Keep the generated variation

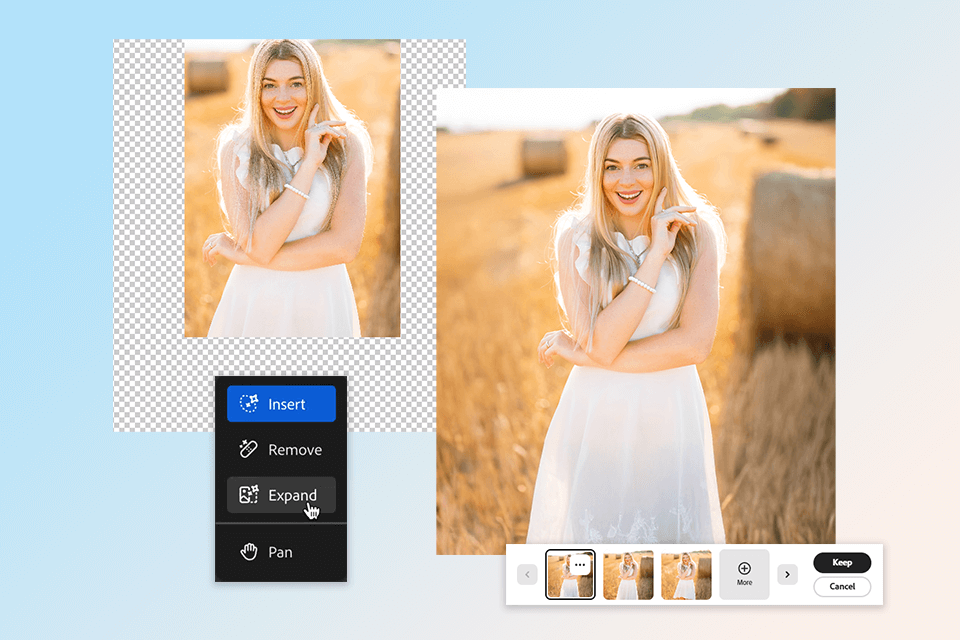(x=842, y=562)
